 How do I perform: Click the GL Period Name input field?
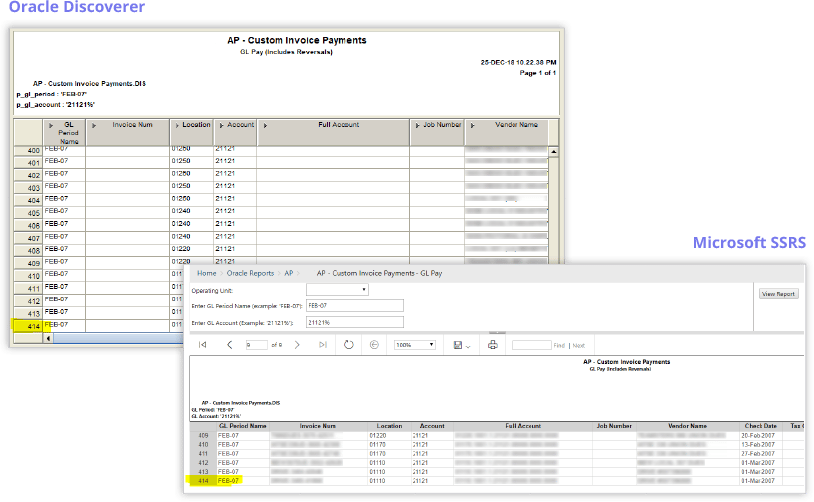(x=355, y=306)
